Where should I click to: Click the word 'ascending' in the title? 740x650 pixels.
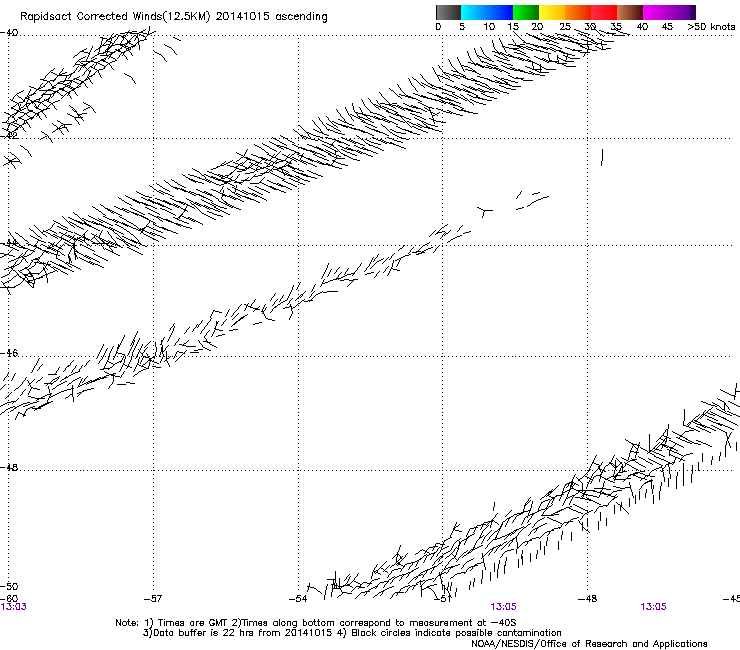pyautogui.click(x=301, y=17)
